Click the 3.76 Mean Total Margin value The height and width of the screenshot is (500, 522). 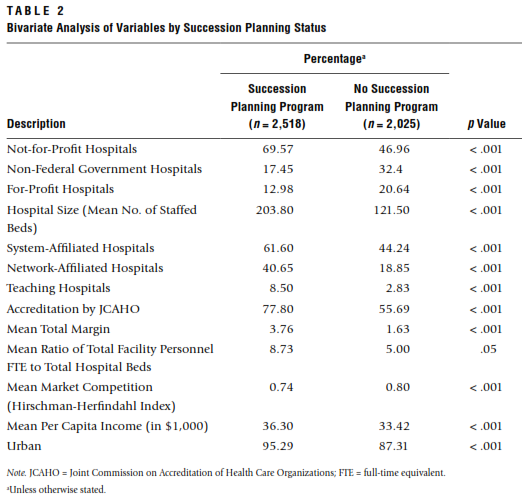281,329
